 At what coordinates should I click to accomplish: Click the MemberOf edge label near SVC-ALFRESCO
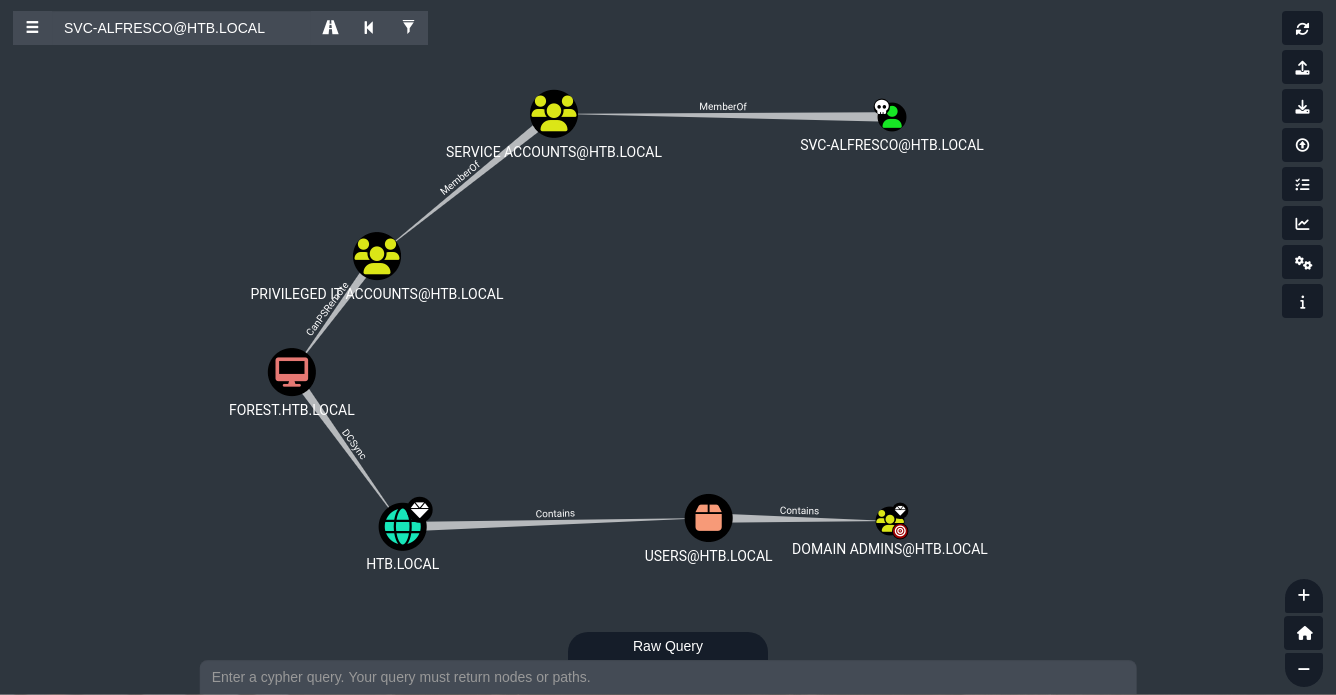tap(722, 106)
